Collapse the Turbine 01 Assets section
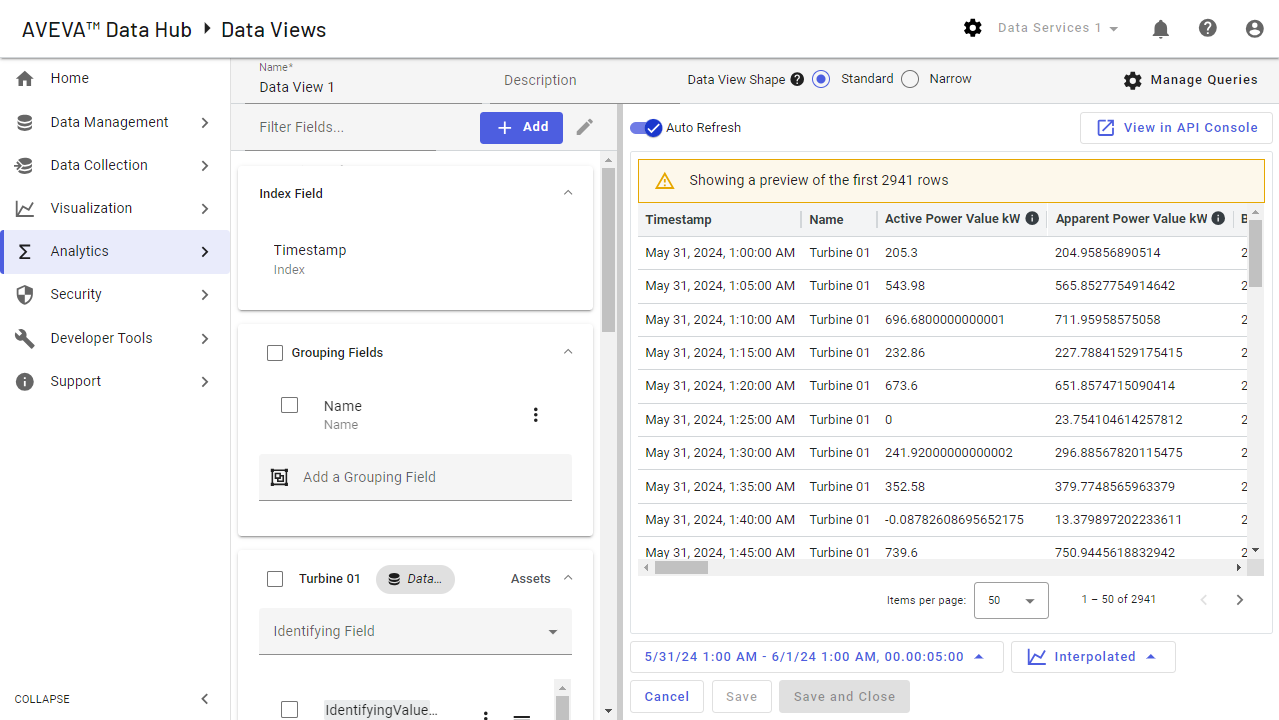Image resolution: width=1279 pixels, height=720 pixels. 568,578
